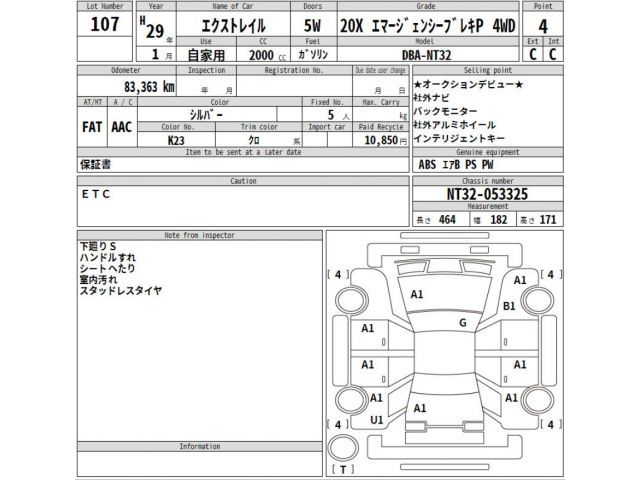Click the Registration No. header
The height and width of the screenshot is (480, 640).
click(x=294, y=70)
